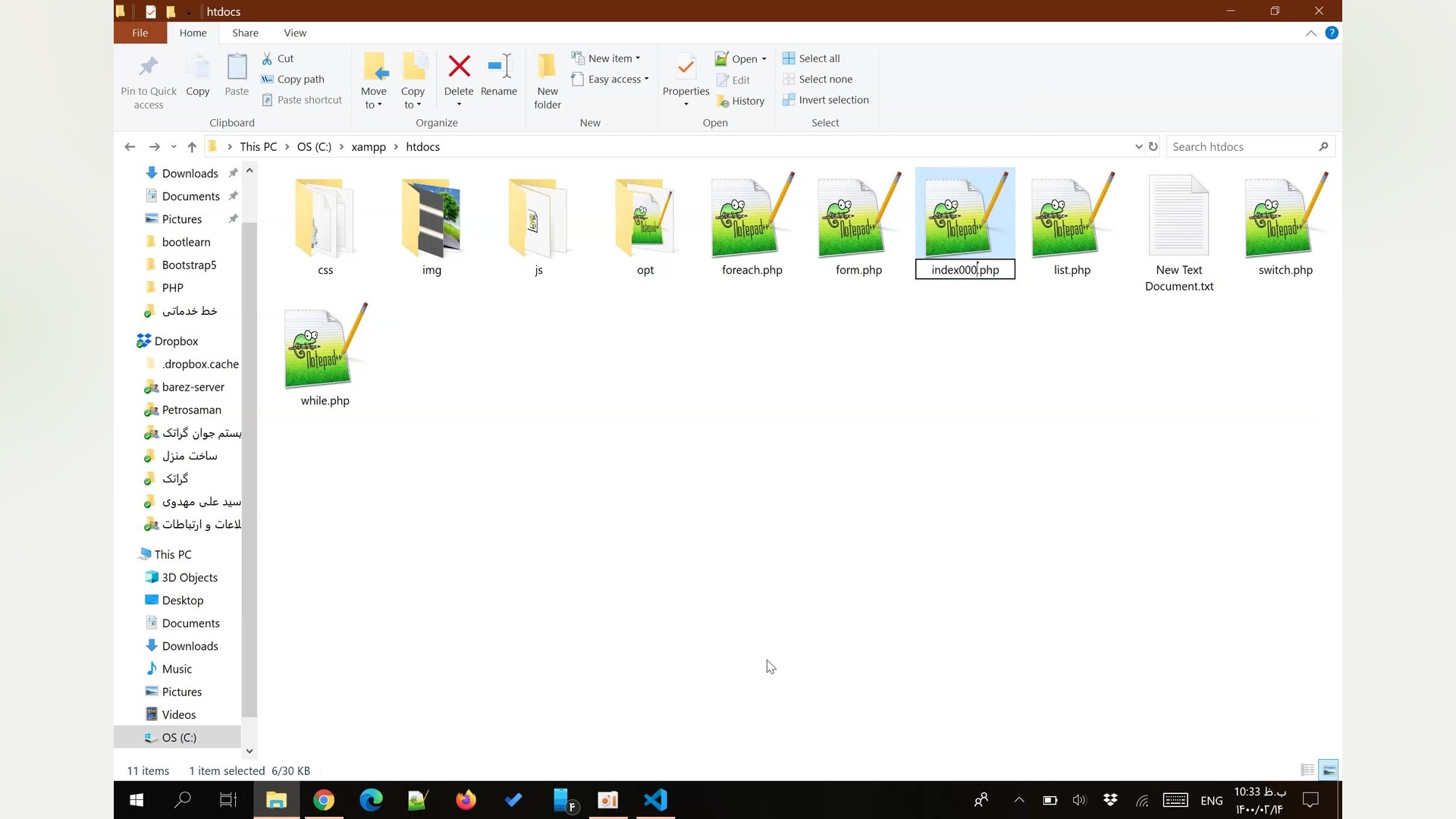Screen dimensions: 1456x819
Task: Select New Text Document.txt file
Action: (x=1179, y=233)
